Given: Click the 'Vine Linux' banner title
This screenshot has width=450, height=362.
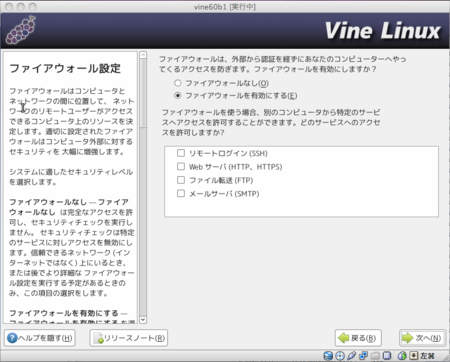Looking at the screenshot, I should coord(383,31).
